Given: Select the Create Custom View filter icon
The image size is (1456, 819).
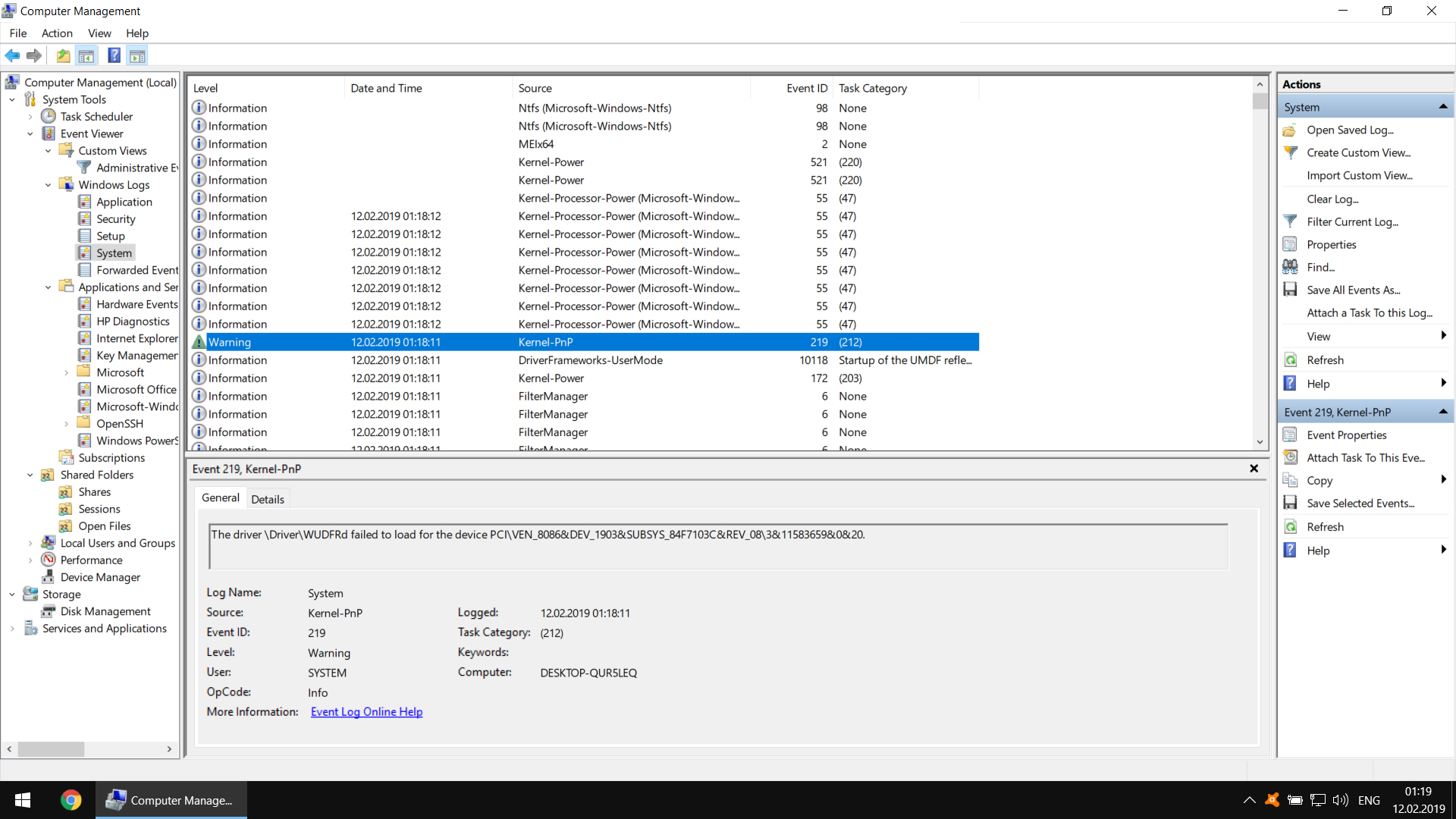Looking at the screenshot, I should click(x=1291, y=152).
